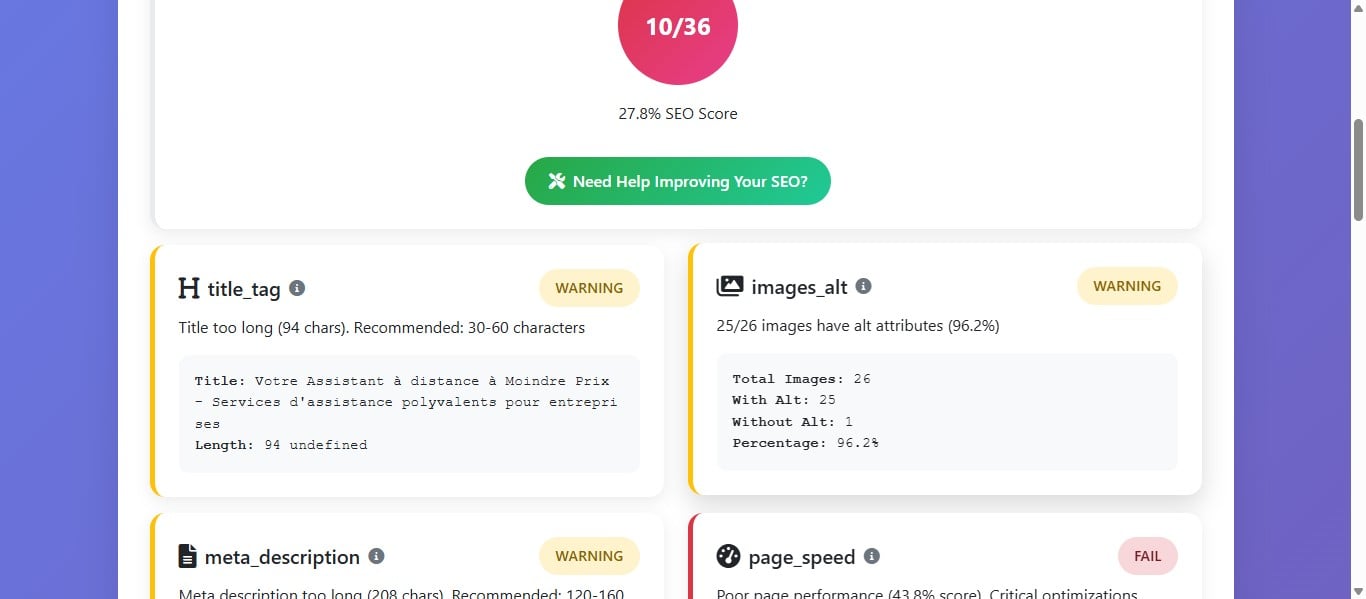Image resolution: width=1366 pixels, height=599 pixels.
Task: Click the 10/36 SEO score circle
Action: coord(678,28)
